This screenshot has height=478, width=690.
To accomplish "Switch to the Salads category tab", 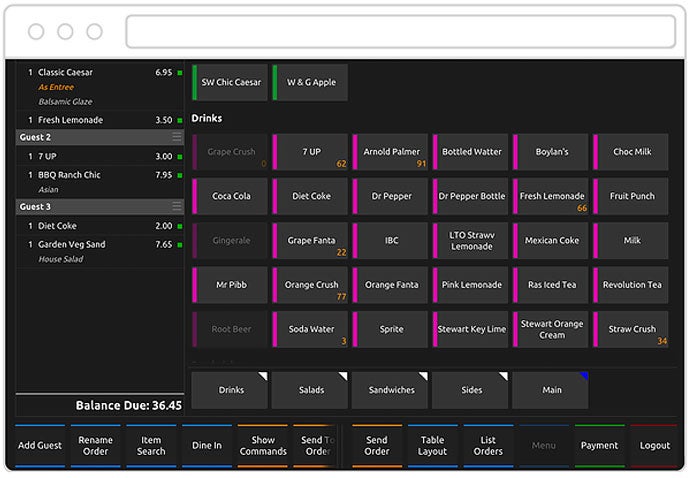I will pyautogui.click(x=310, y=390).
